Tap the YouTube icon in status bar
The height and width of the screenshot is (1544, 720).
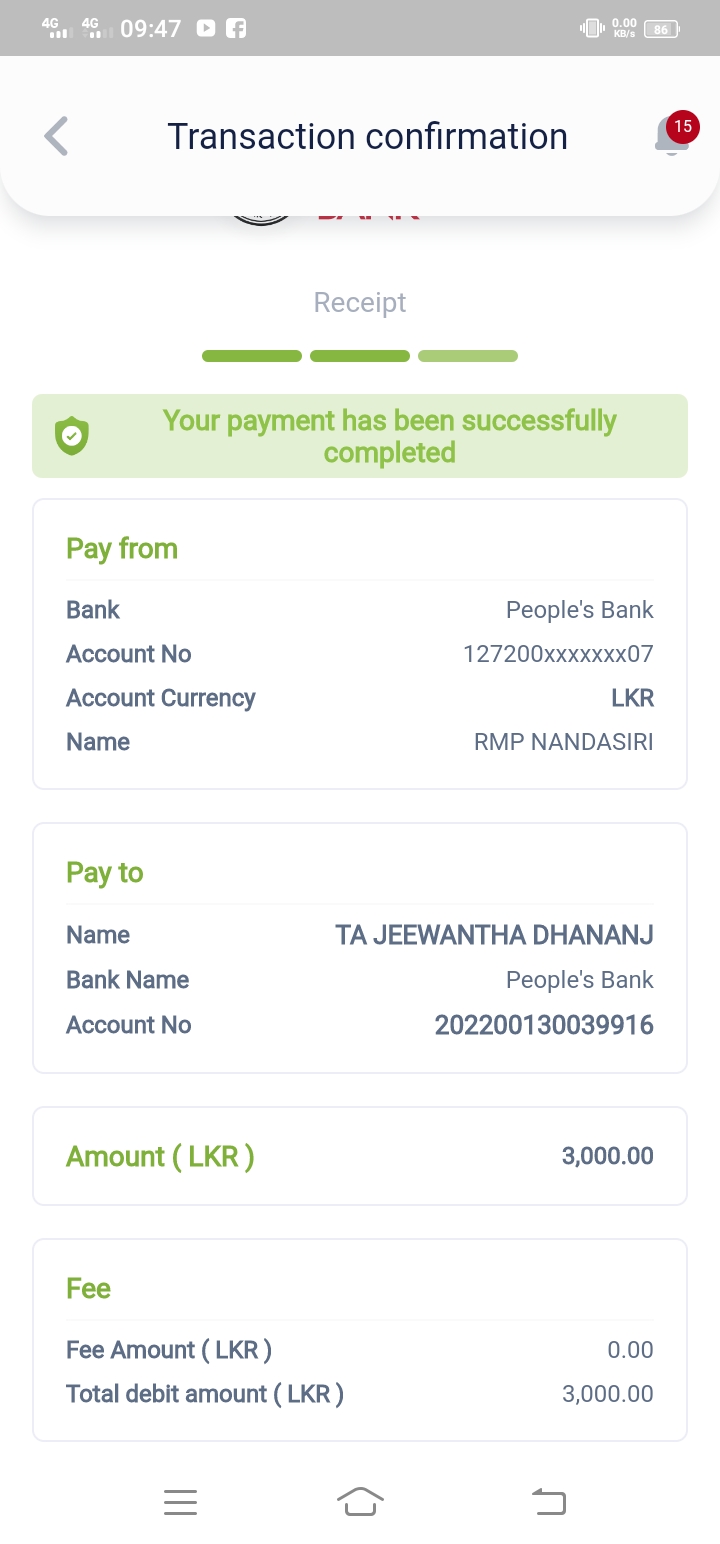pos(206,28)
